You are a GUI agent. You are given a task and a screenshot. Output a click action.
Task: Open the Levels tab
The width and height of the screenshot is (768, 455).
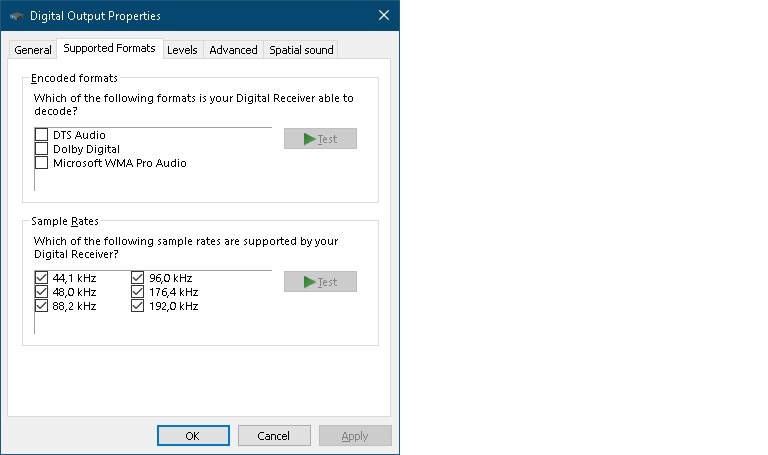[x=182, y=50]
